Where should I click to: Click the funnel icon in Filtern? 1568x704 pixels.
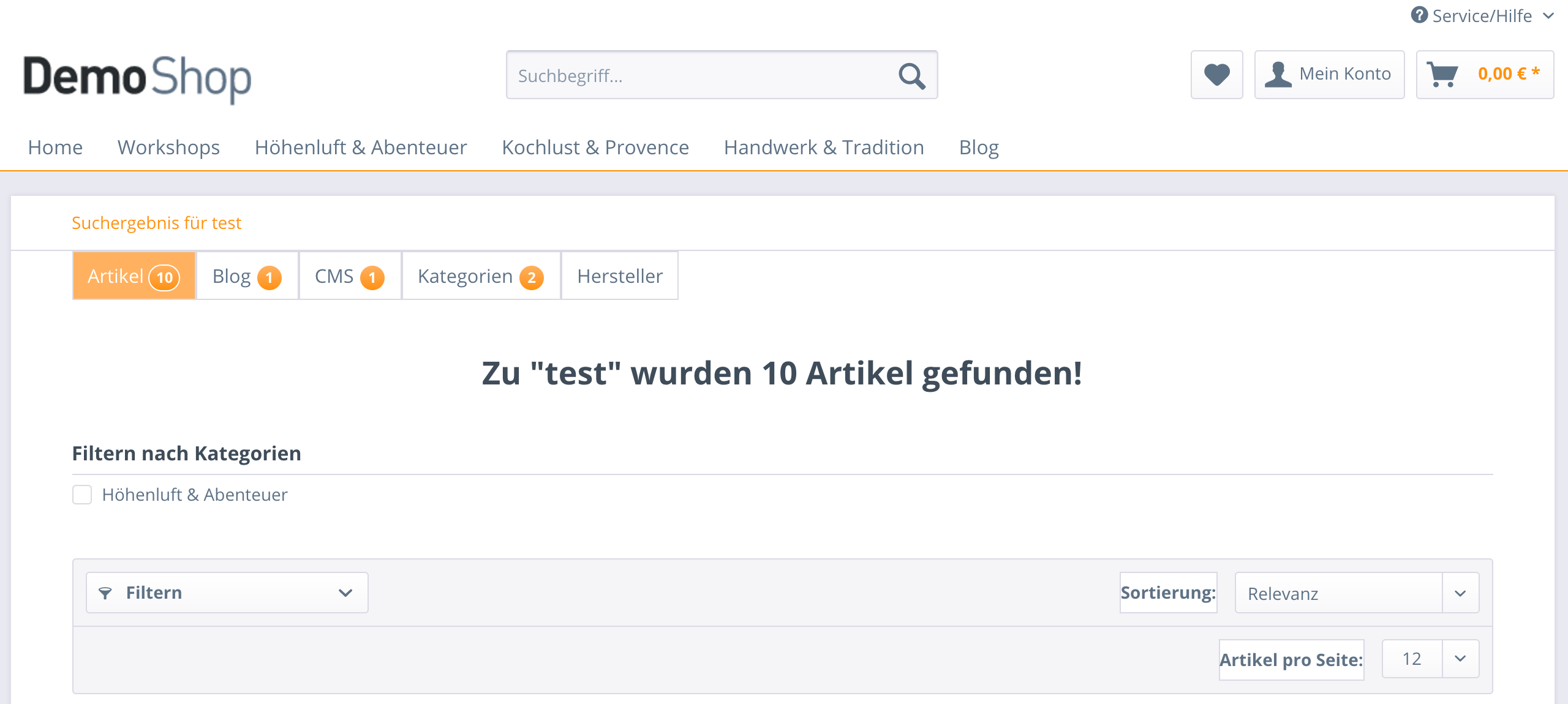105,593
